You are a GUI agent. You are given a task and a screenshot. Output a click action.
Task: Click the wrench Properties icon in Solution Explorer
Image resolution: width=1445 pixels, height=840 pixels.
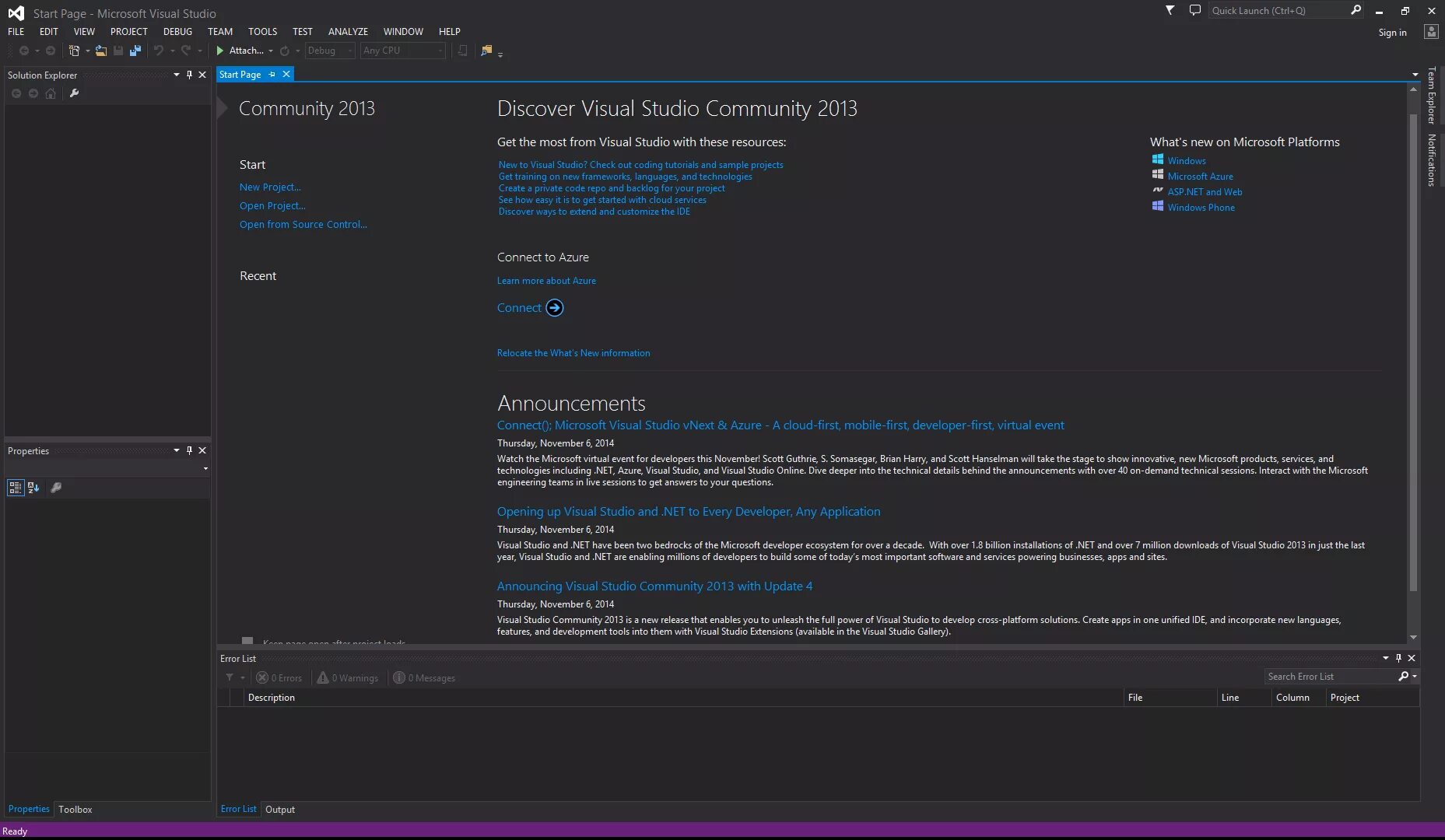click(74, 93)
